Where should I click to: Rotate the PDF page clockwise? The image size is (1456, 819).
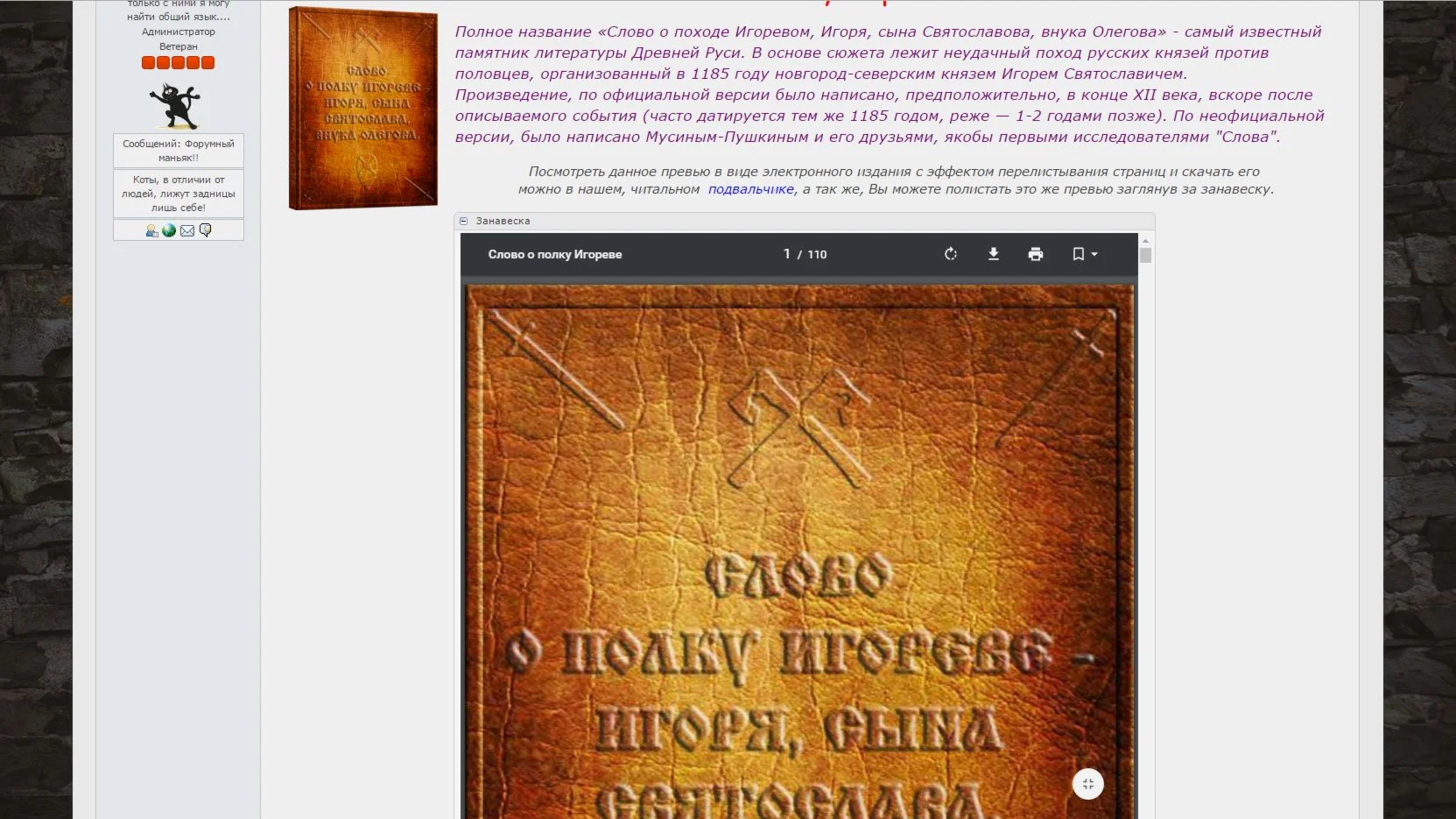tap(951, 254)
